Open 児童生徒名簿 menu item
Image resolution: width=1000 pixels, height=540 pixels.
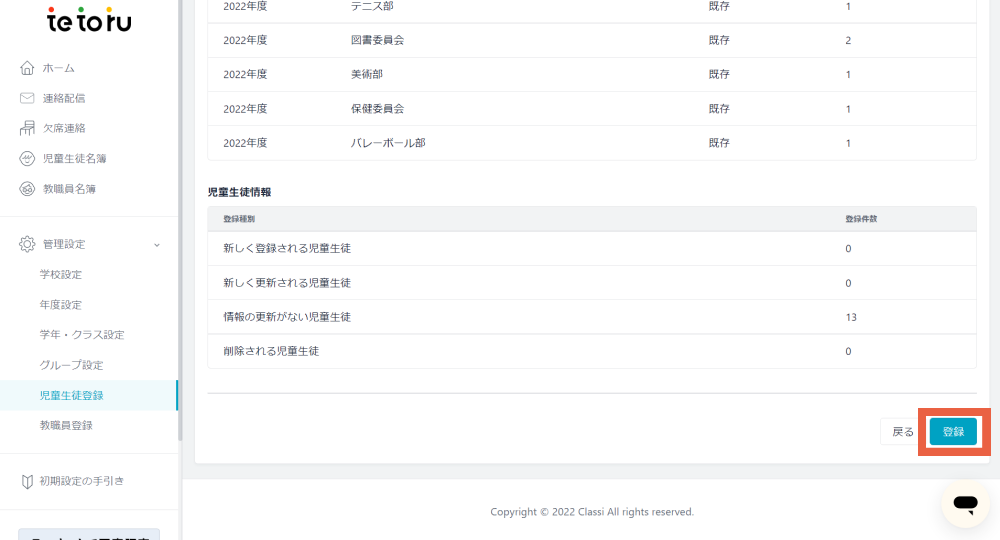(x=75, y=159)
